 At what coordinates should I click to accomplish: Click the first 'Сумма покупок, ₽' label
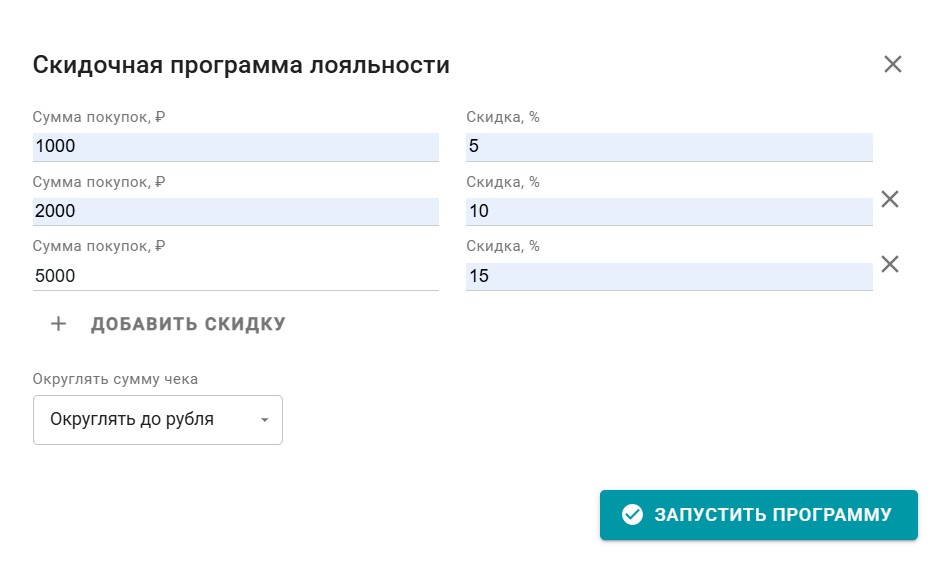[98, 117]
